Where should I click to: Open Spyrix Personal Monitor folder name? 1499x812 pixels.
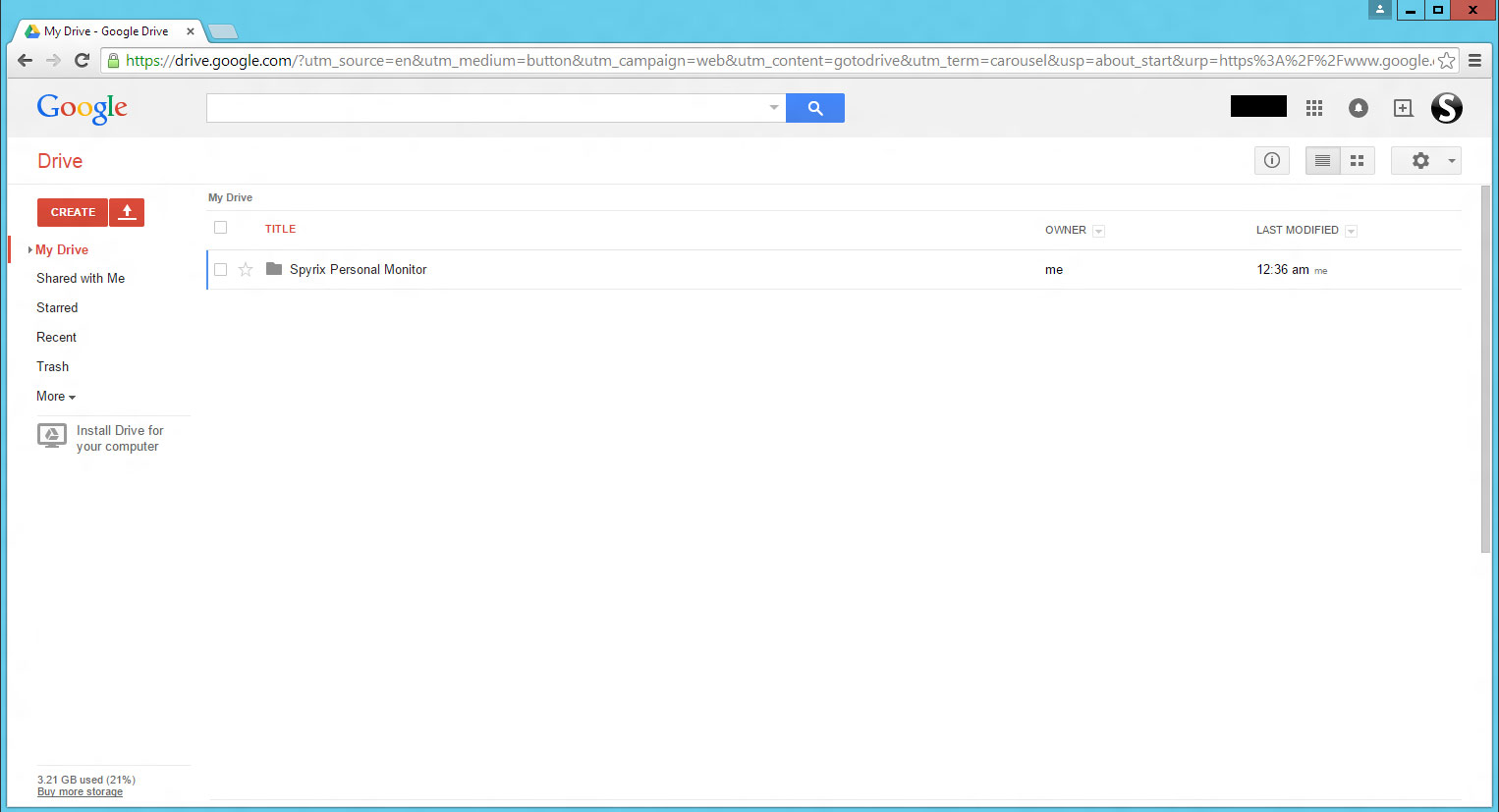pos(358,269)
